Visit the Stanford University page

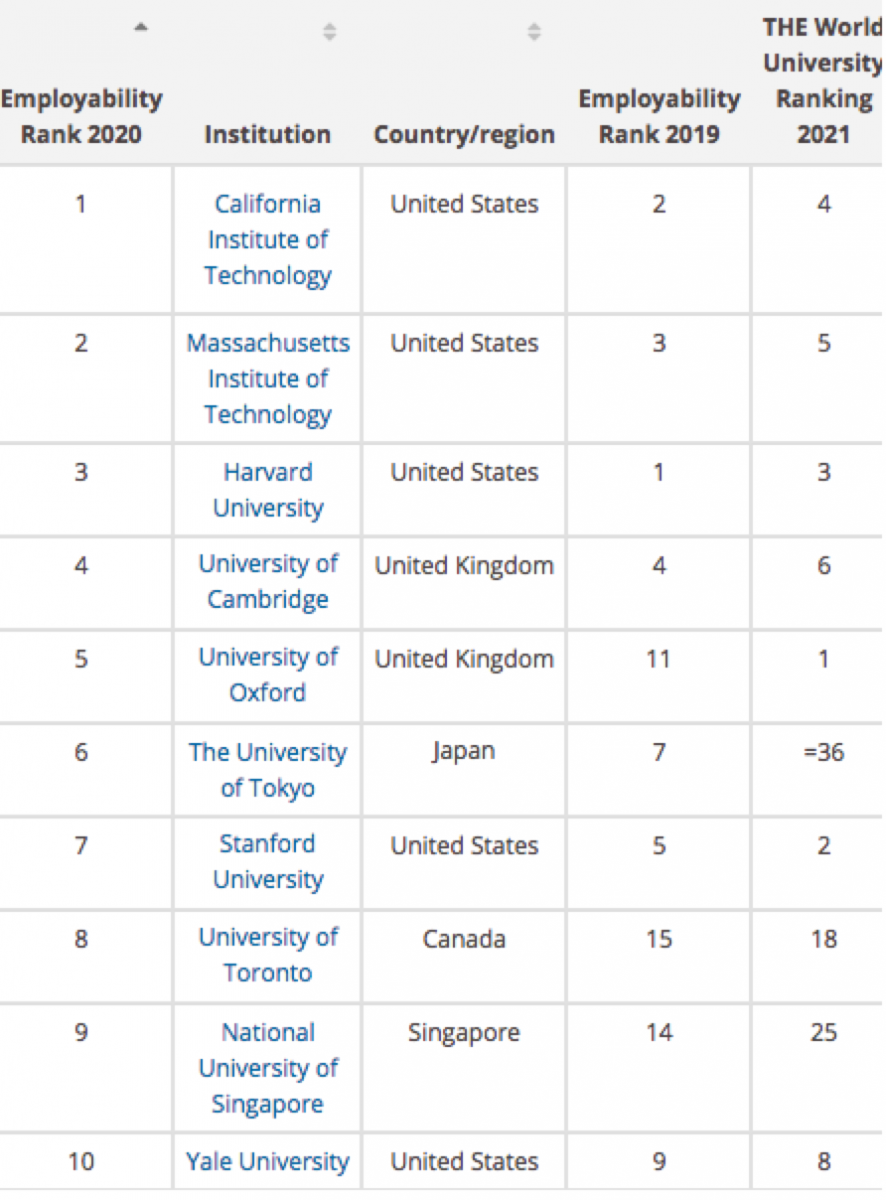pyautogui.click(x=268, y=862)
